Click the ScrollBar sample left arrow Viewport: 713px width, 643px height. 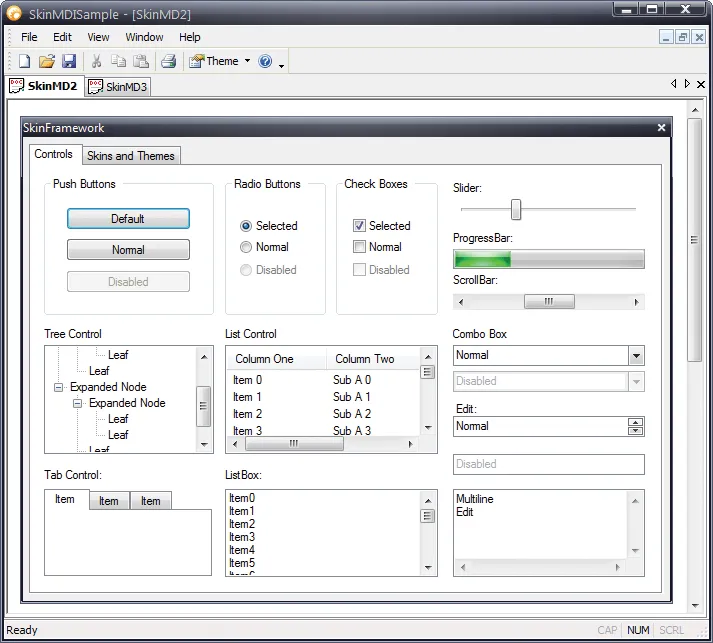(461, 302)
